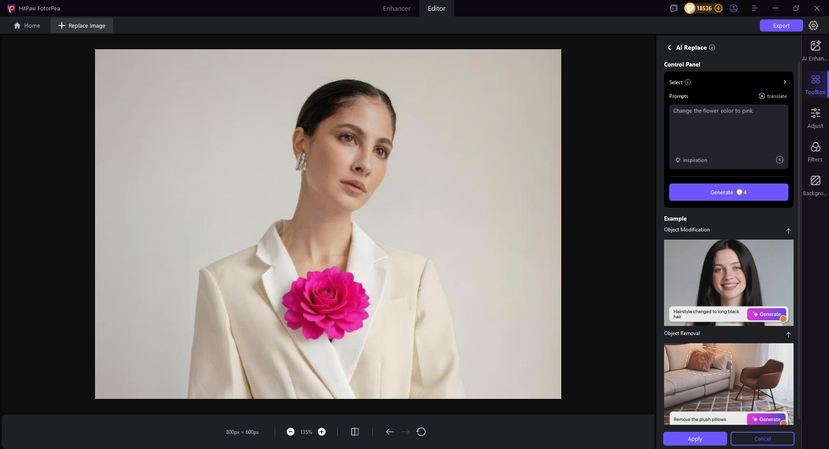Clear the prompt text with X icon
This screenshot has height=449, width=829.
coord(780,160)
